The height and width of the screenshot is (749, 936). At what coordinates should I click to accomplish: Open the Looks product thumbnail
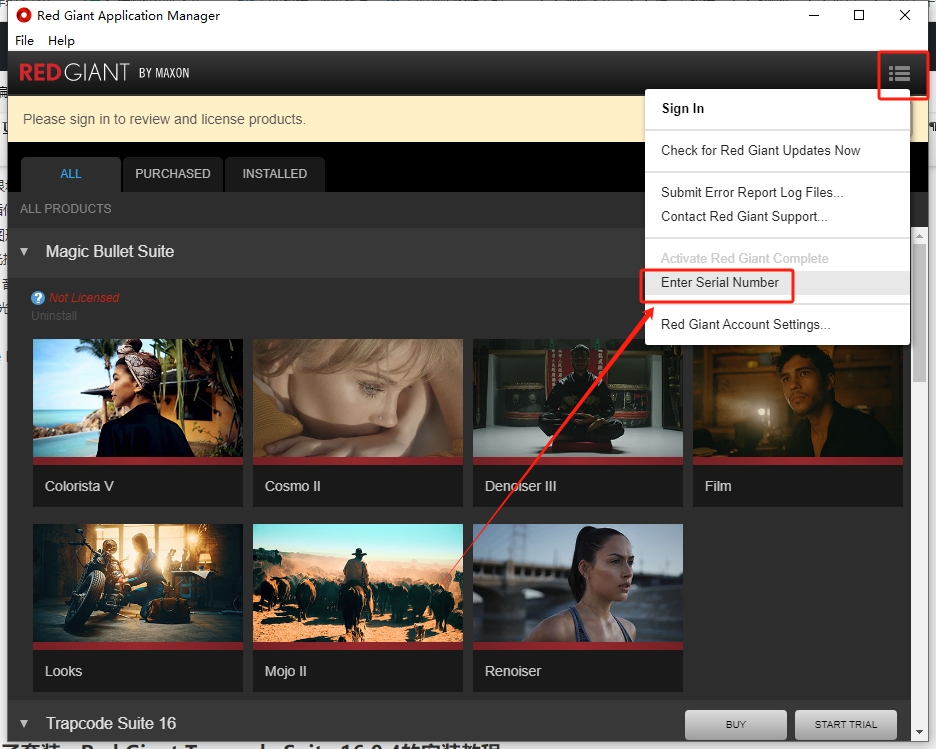coord(138,583)
